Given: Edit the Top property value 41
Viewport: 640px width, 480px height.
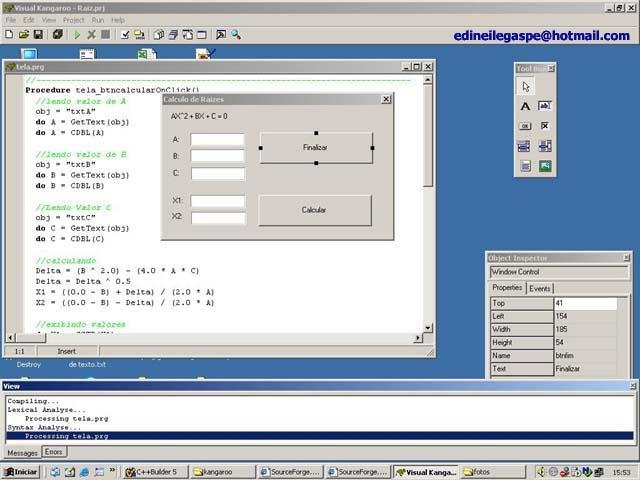Looking at the screenshot, I should 585,303.
